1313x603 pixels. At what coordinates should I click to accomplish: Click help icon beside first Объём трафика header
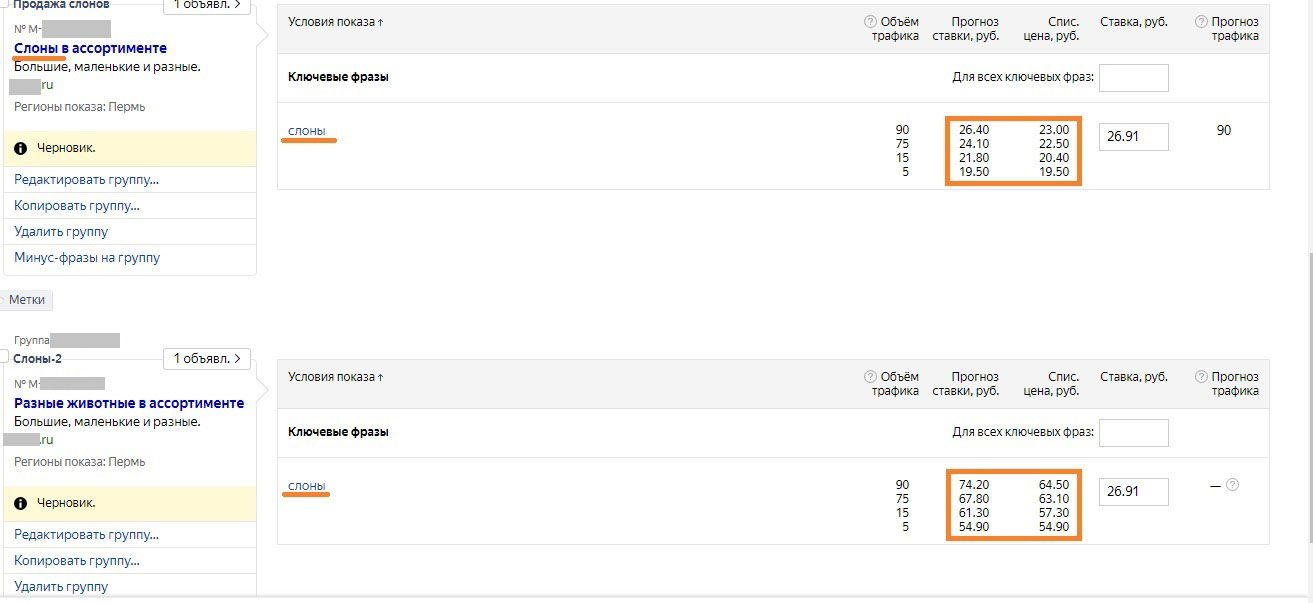tap(870, 22)
